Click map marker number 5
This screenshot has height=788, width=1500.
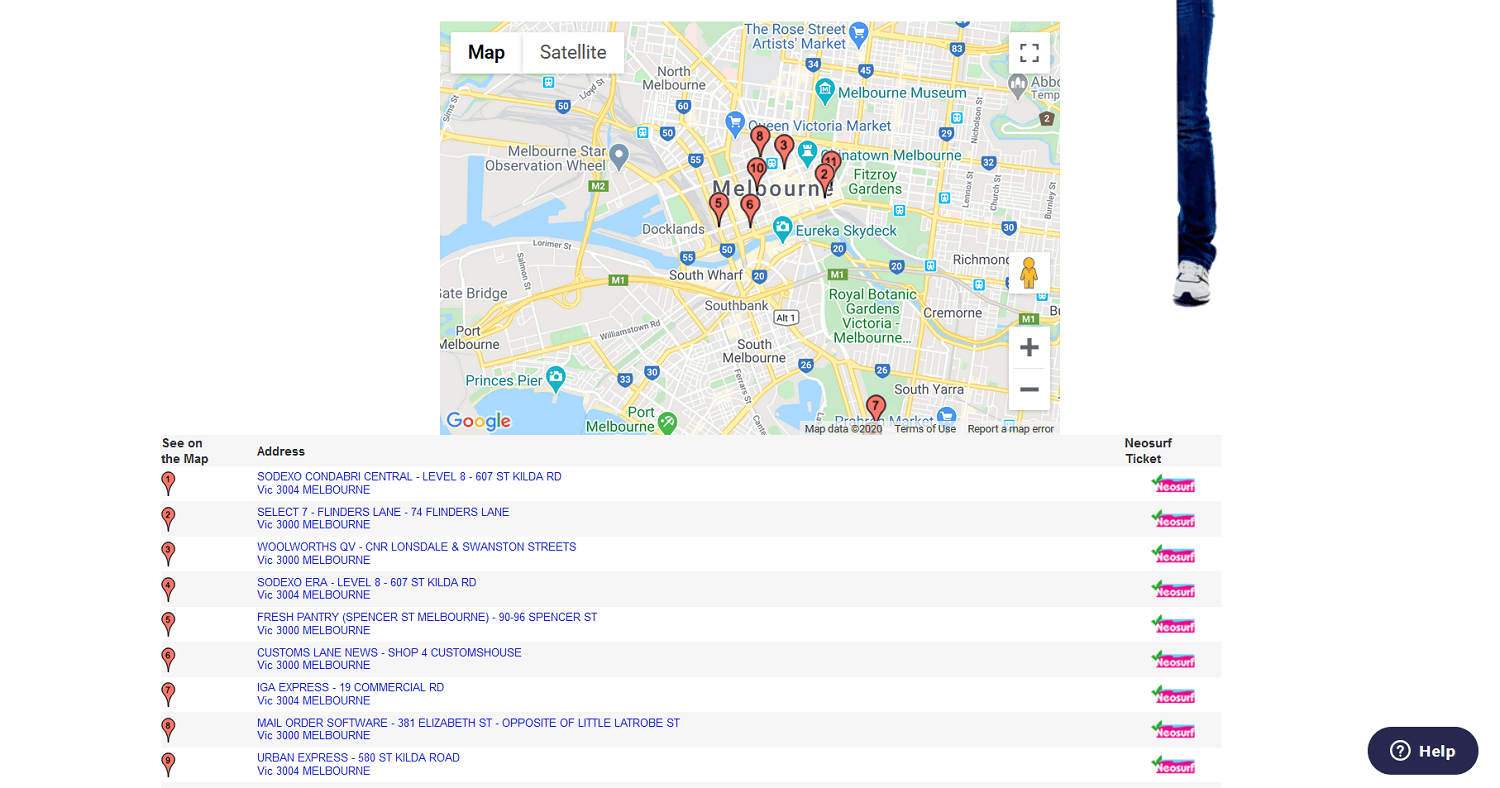tap(718, 208)
